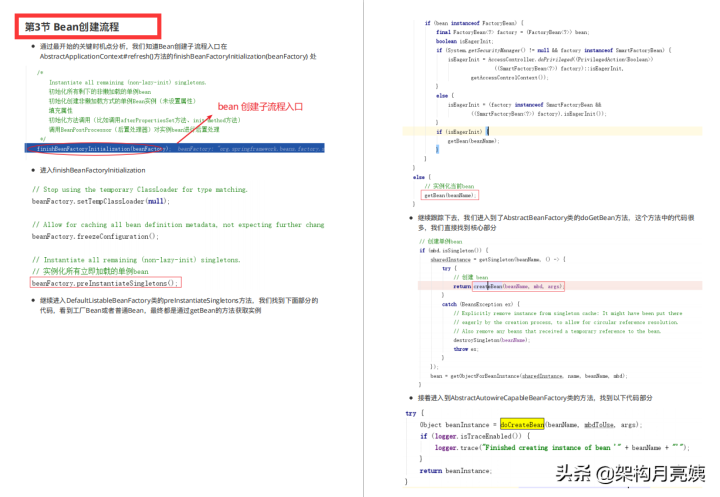Click the green comment "填充属性"
The width and height of the screenshot is (720, 497).
pos(61,111)
